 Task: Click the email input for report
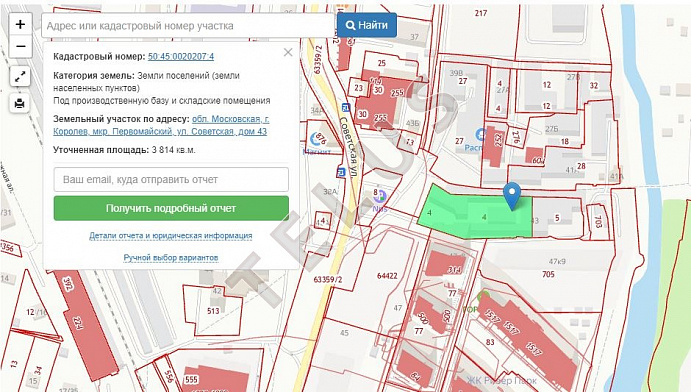click(x=171, y=179)
